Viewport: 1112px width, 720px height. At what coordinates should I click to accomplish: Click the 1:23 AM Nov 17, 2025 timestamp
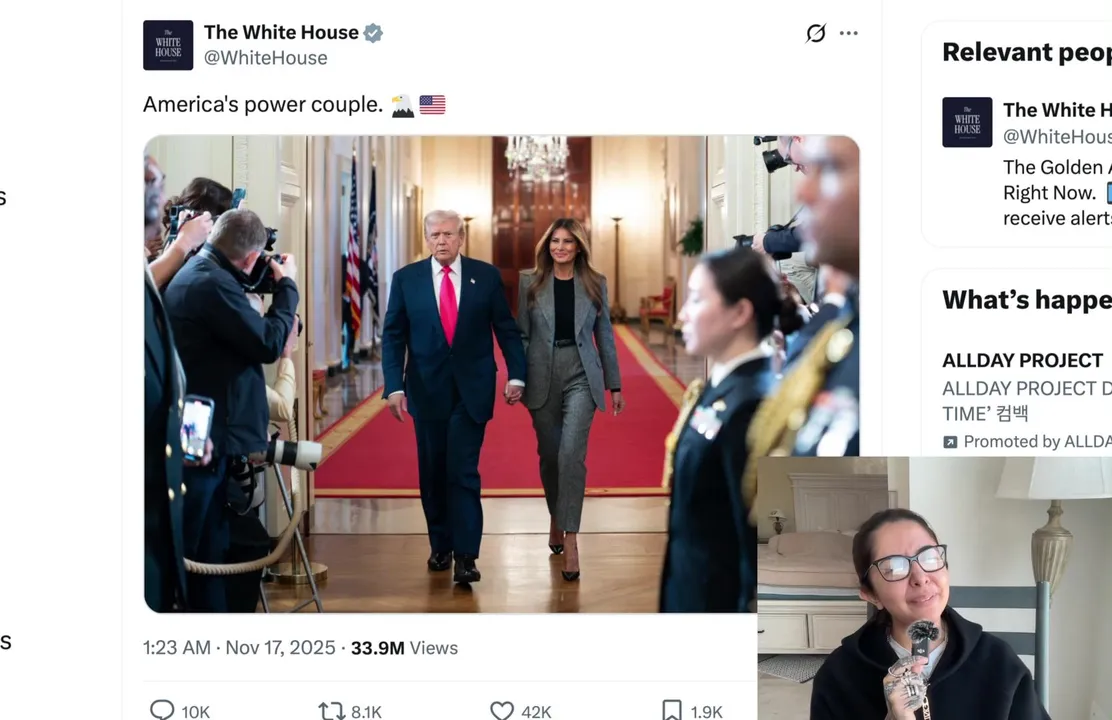(x=239, y=648)
